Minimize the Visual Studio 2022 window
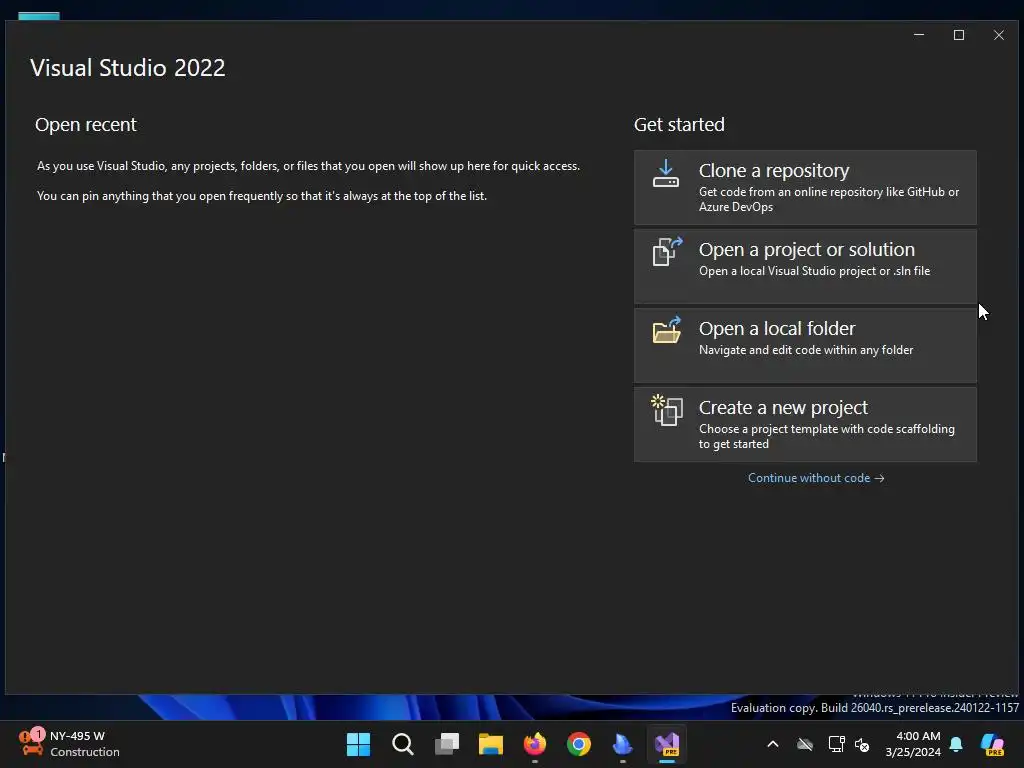 [919, 35]
